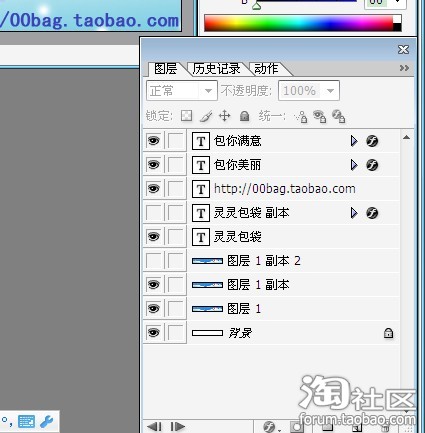Show the 灵灵包袋 副本 layer

pyautogui.click(x=153, y=213)
